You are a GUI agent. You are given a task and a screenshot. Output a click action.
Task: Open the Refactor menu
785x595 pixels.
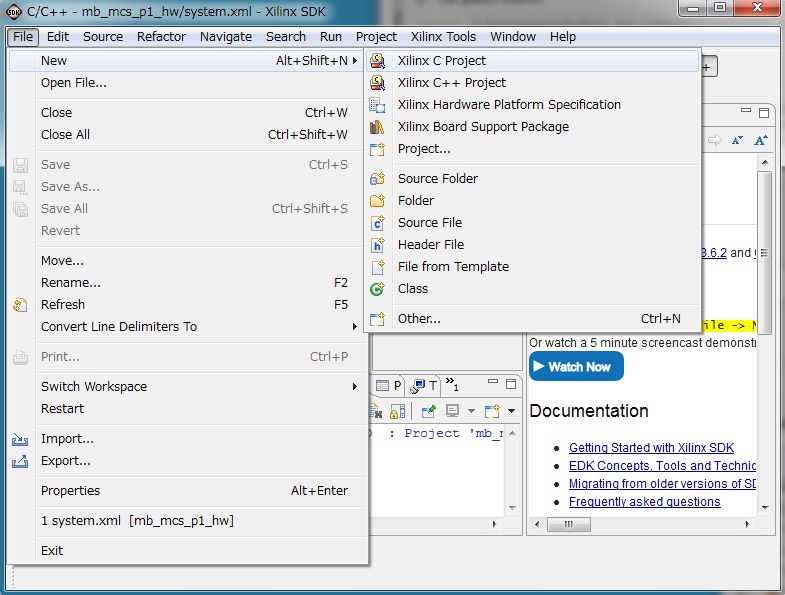click(161, 37)
